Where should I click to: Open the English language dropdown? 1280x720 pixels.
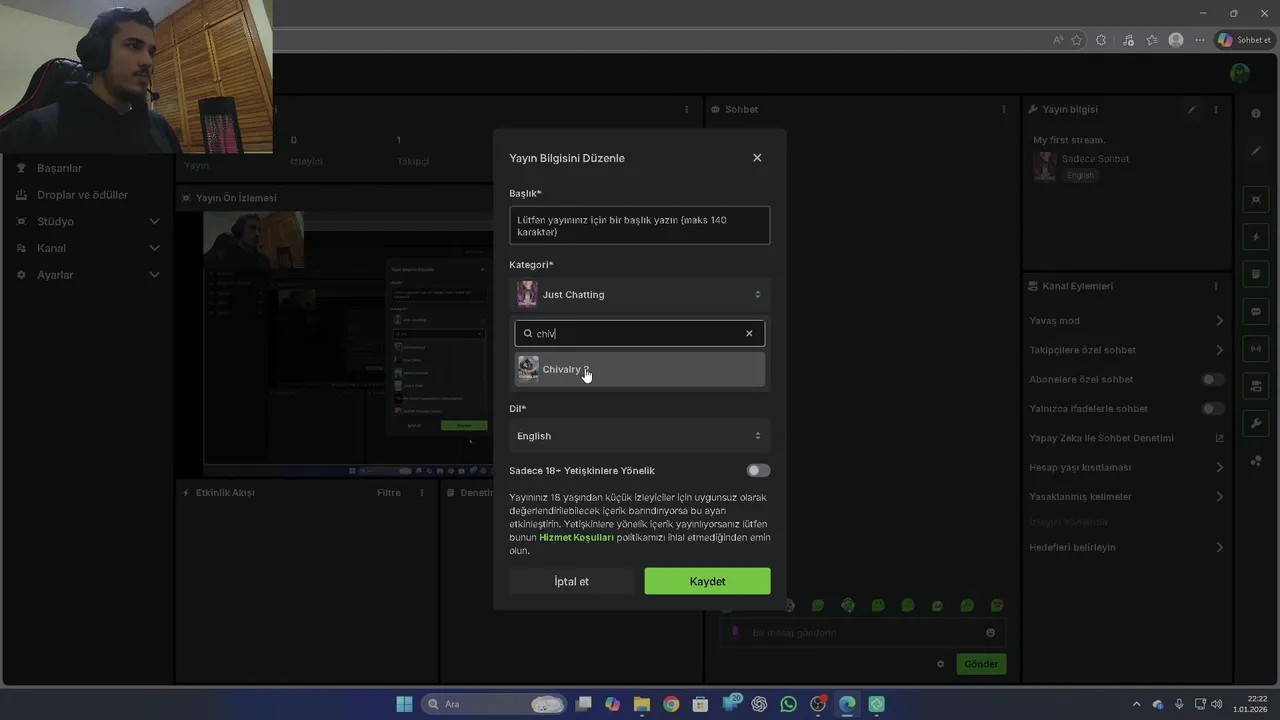click(x=640, y=436)
